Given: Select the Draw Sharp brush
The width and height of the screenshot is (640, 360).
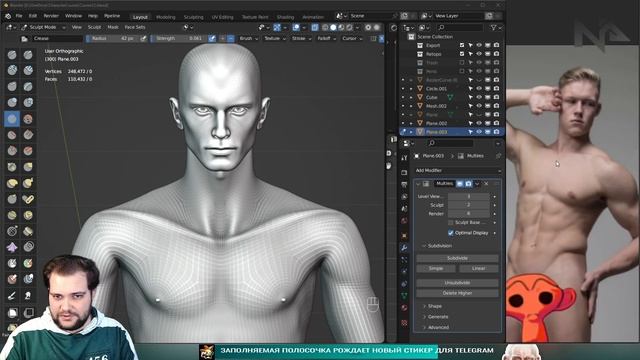Looking at the screenshot, I should [x=28, y=55].
